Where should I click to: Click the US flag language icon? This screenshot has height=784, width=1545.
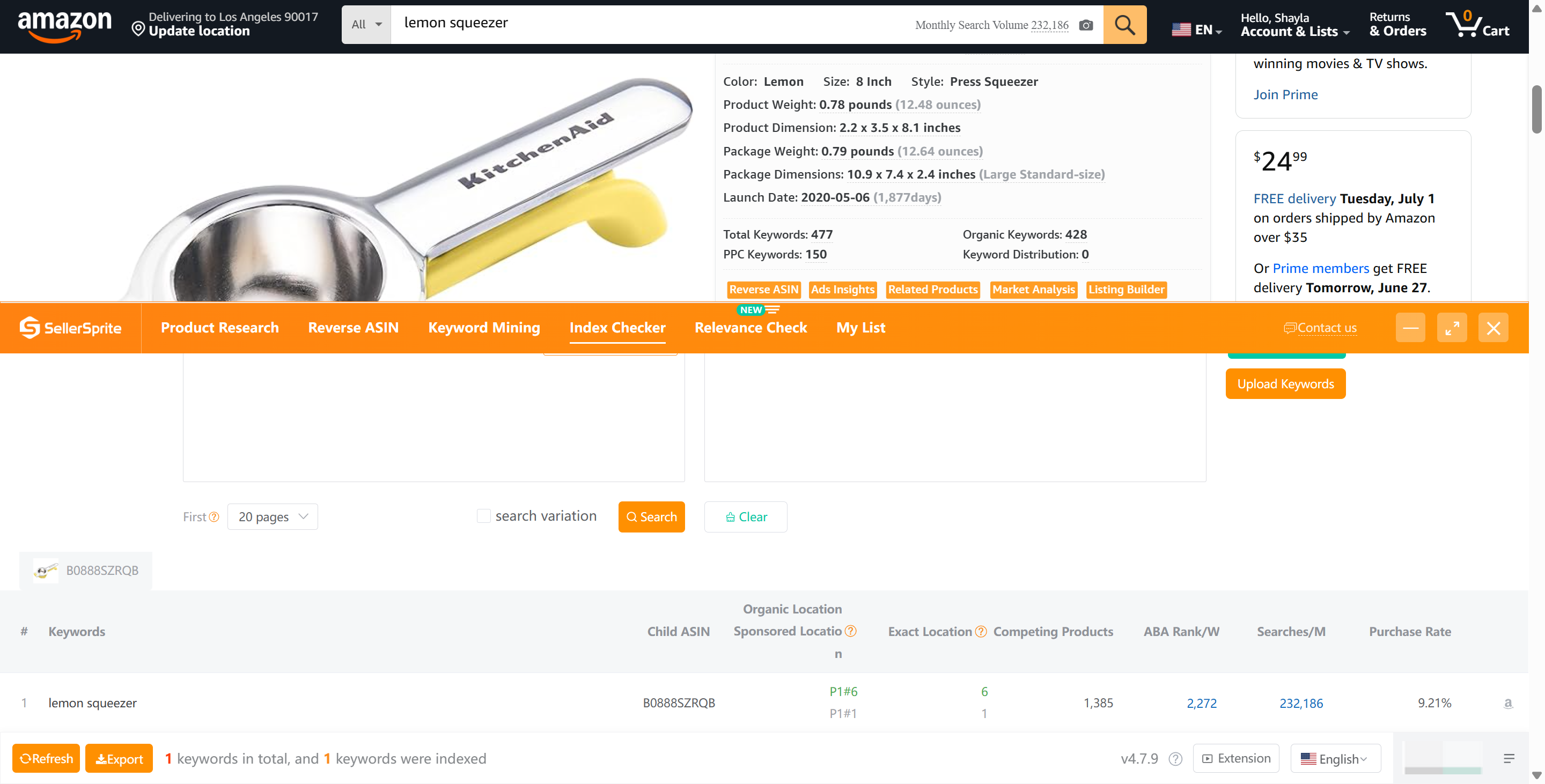point(1180,29)
